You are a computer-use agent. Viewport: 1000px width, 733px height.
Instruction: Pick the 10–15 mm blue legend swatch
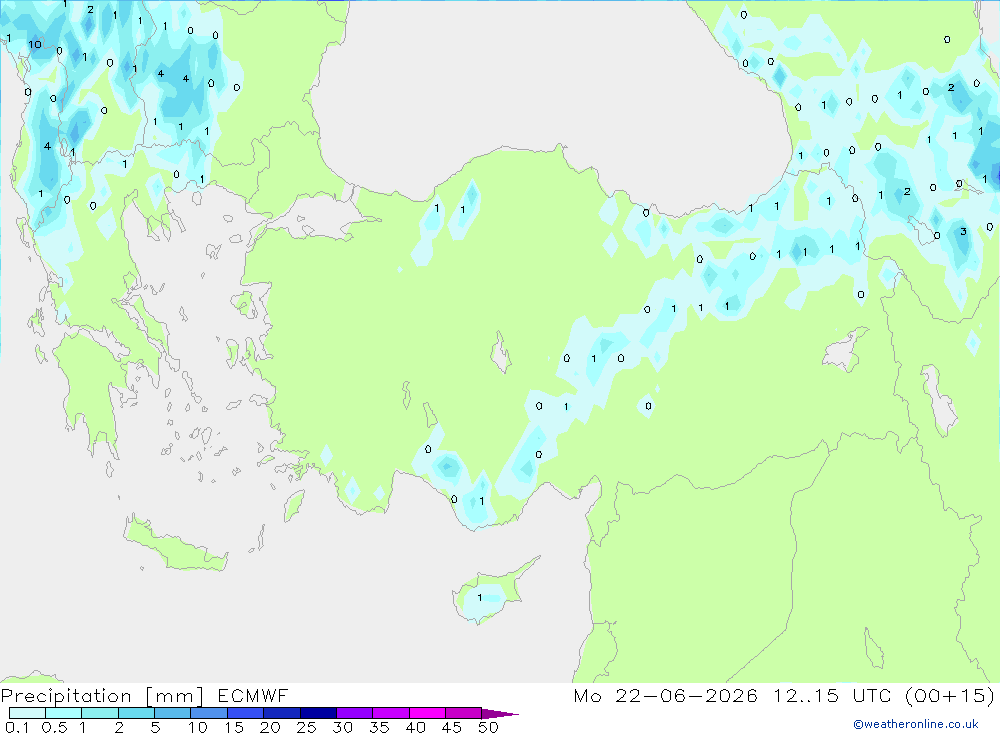point(209,713)
